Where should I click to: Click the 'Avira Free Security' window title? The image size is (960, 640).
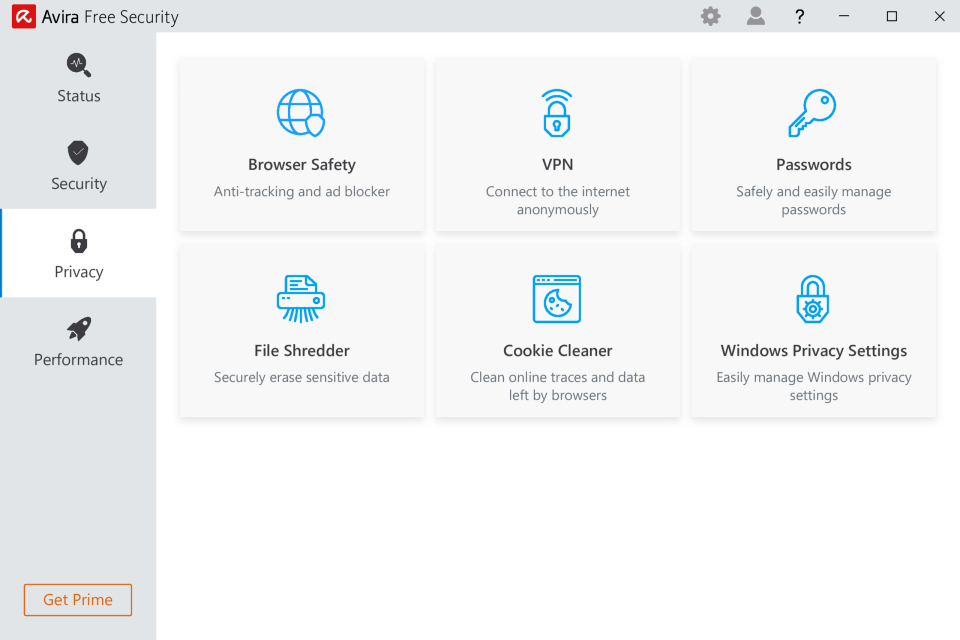click(110, 17)
